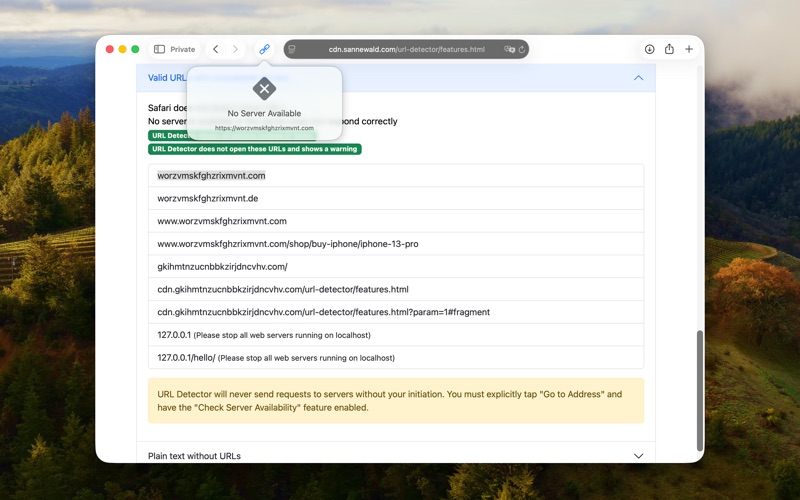The height and width of the screenshot is (500, 800).
Task: Collapse the Valid URL accordion section
Action: coord(638,78)
